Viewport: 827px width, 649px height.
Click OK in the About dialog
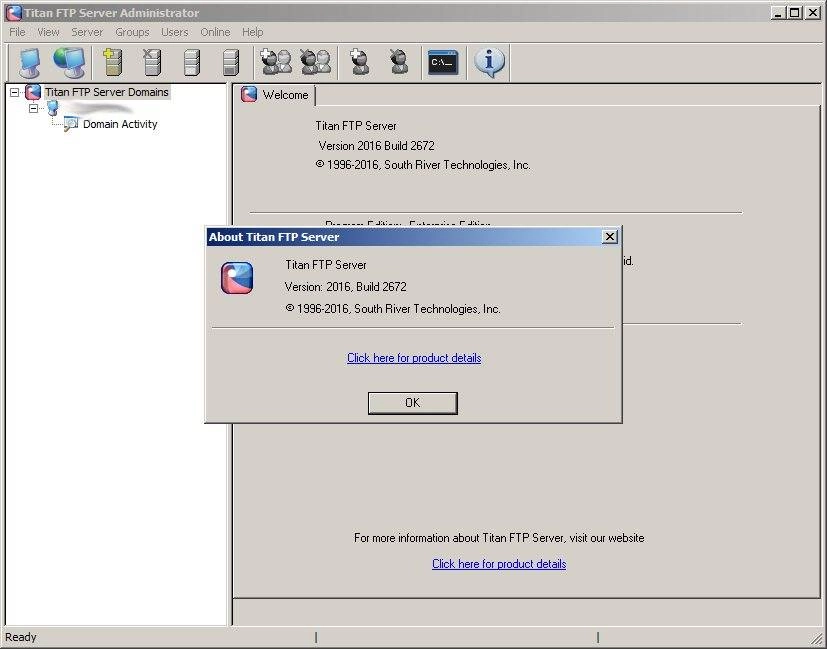click(412, 403)
